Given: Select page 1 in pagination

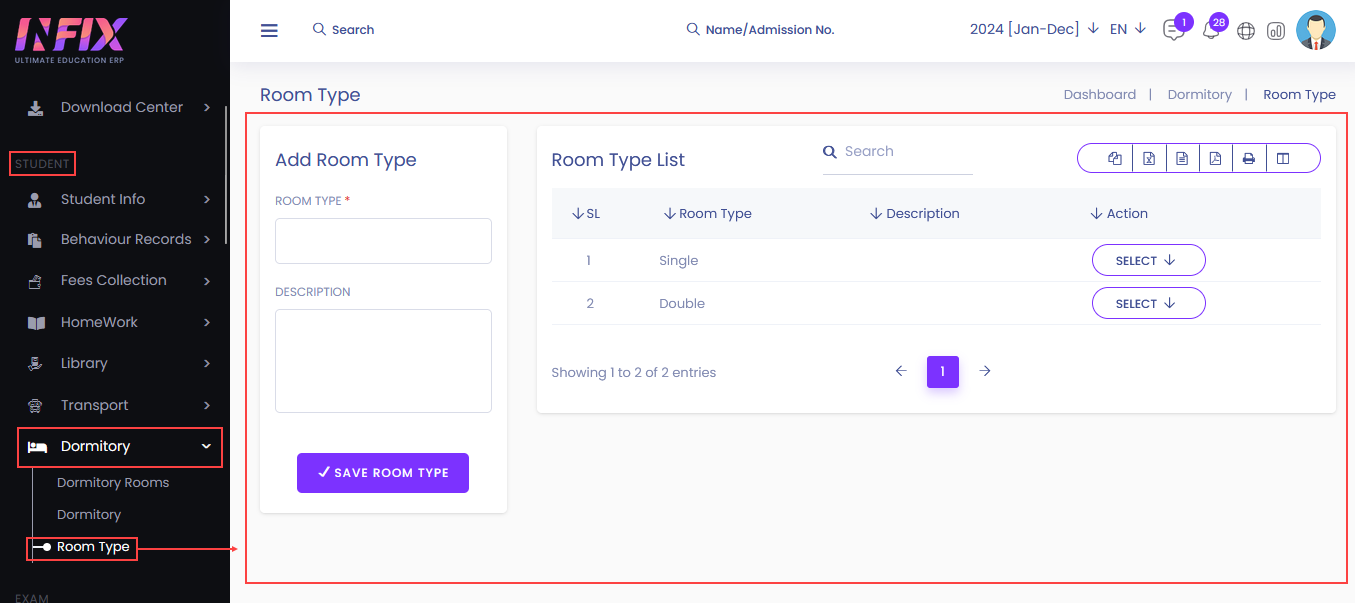Looking at the screenshot, I should pyautogui.click(x=943, y=371).
